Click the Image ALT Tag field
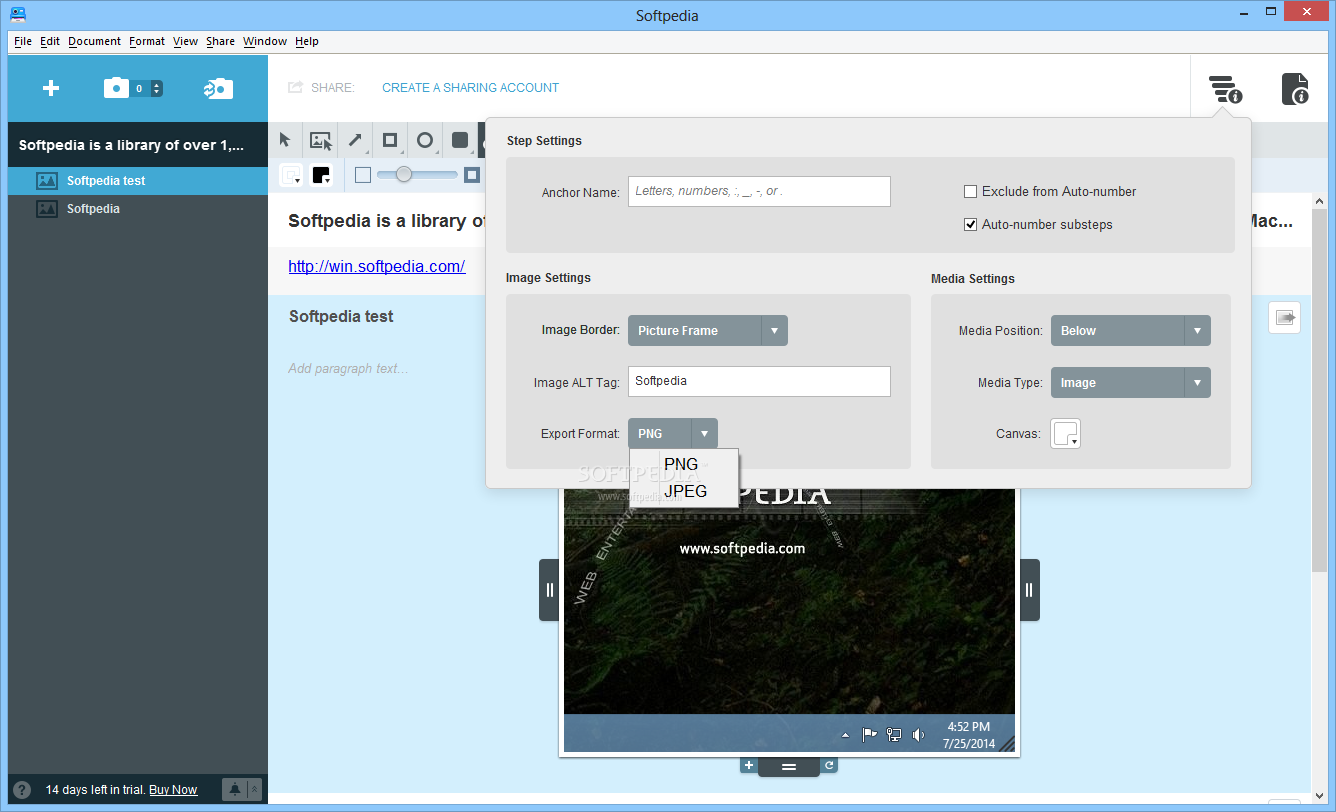 759,381
